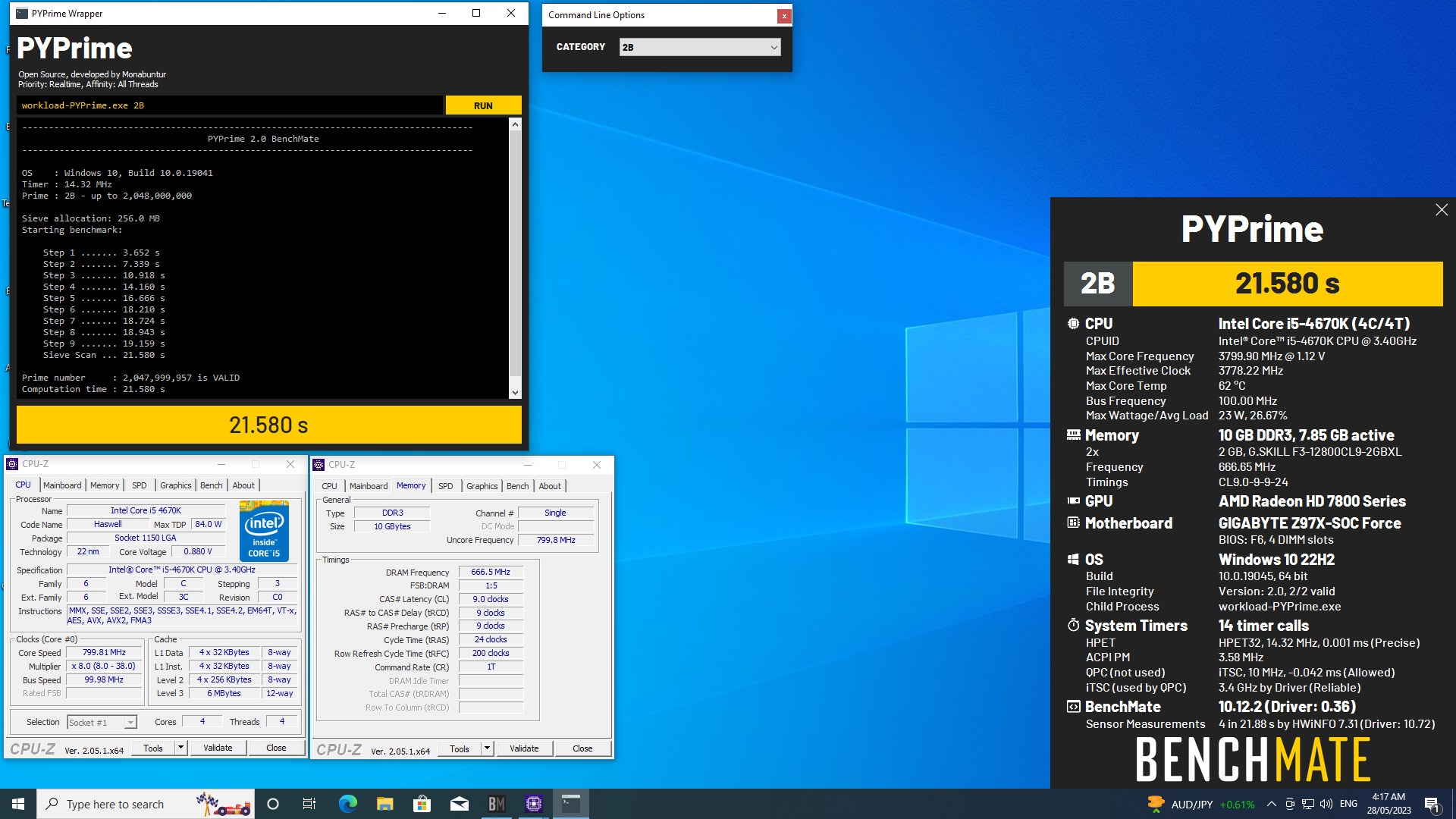Click AUD/JPY taskbar widget
Viewport: 1456px width, 819px height.
1200,804
